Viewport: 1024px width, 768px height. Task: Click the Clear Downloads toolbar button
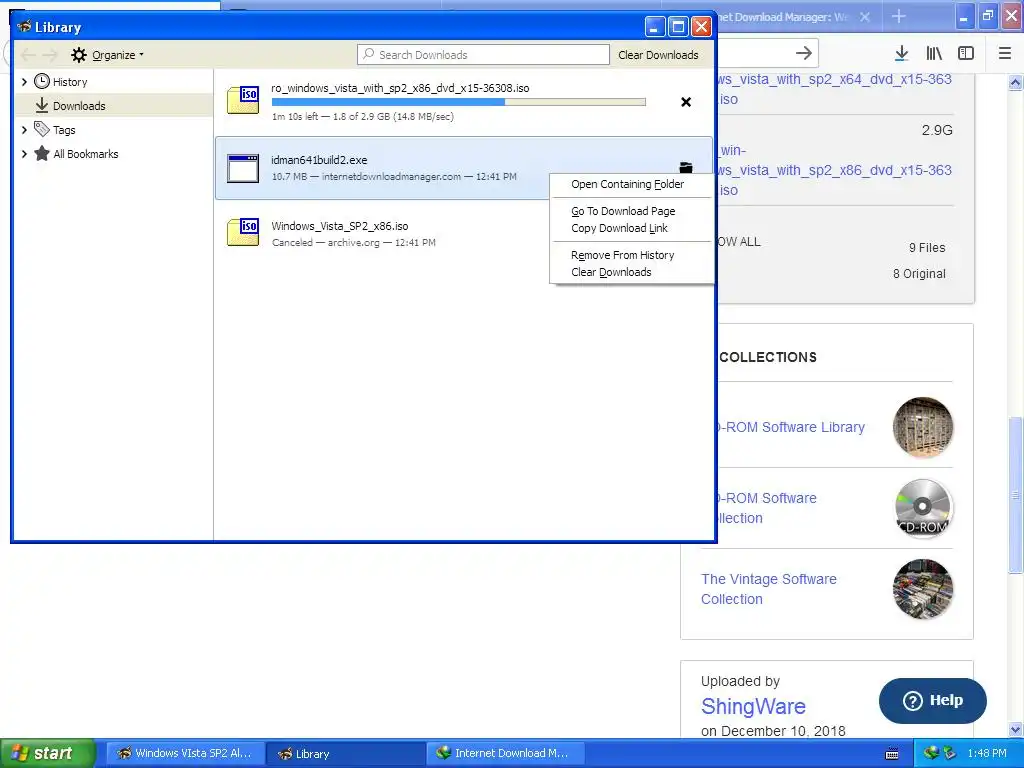(x=658, y=55)
